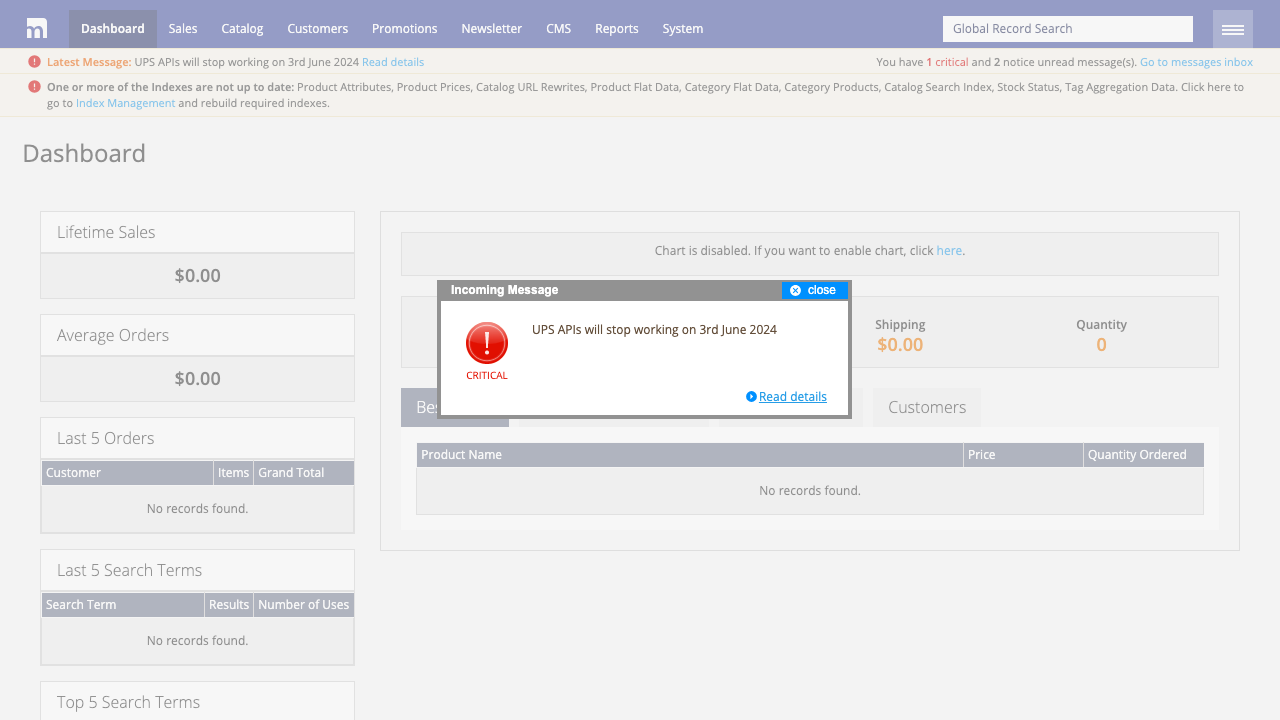Open the Index Management link
Viewport: 1280px width, 720px height.
126,103
